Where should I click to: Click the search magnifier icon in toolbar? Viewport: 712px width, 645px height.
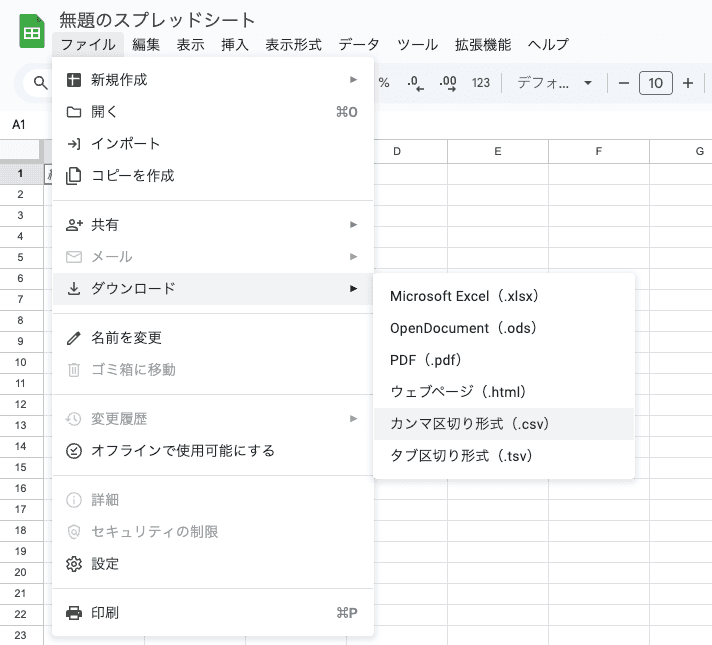coord(40,83)
